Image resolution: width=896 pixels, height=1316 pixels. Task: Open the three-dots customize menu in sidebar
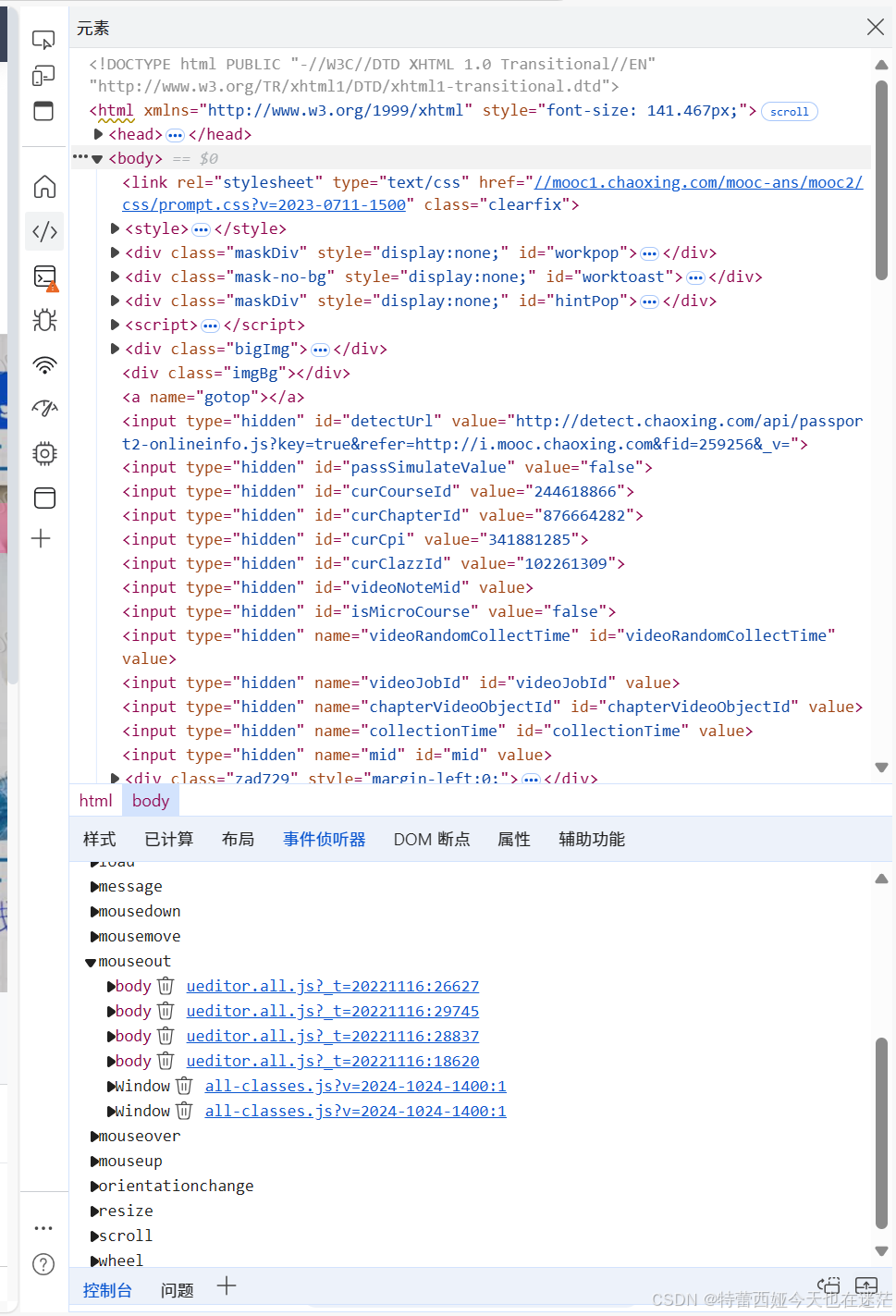pyautogui.click(x=43, y=1228)
